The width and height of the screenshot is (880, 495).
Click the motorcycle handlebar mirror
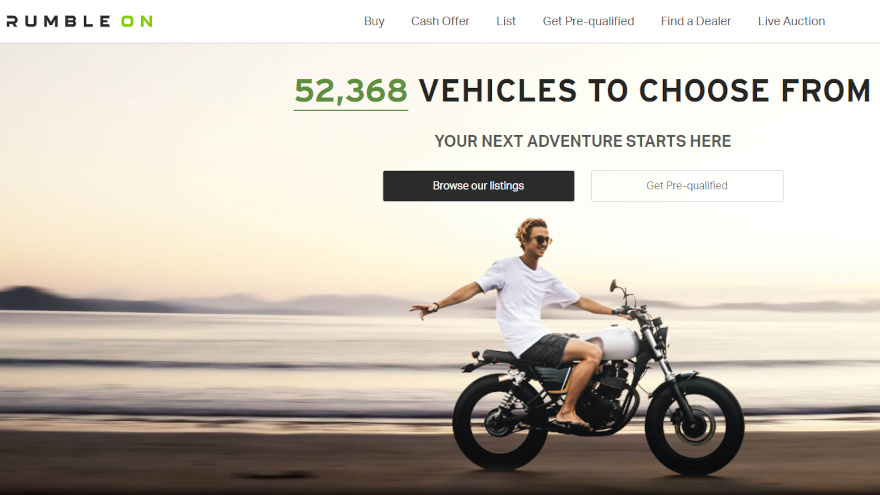[614, 286]
